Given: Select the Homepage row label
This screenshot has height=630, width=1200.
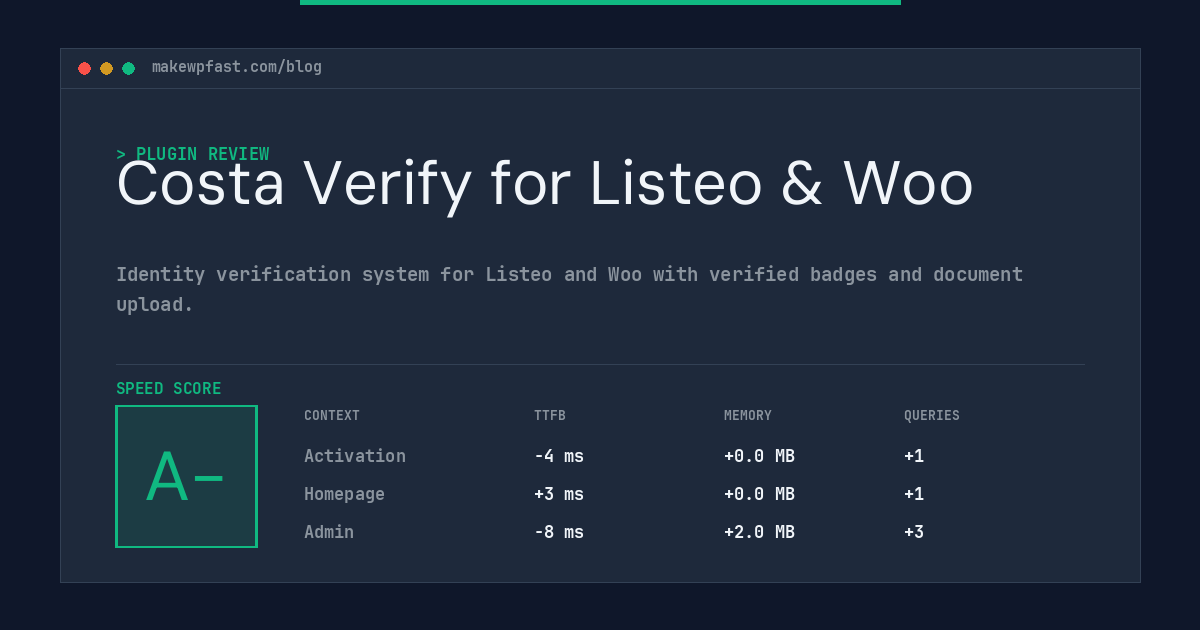Looking at the screenshot, I should (344, 494).
